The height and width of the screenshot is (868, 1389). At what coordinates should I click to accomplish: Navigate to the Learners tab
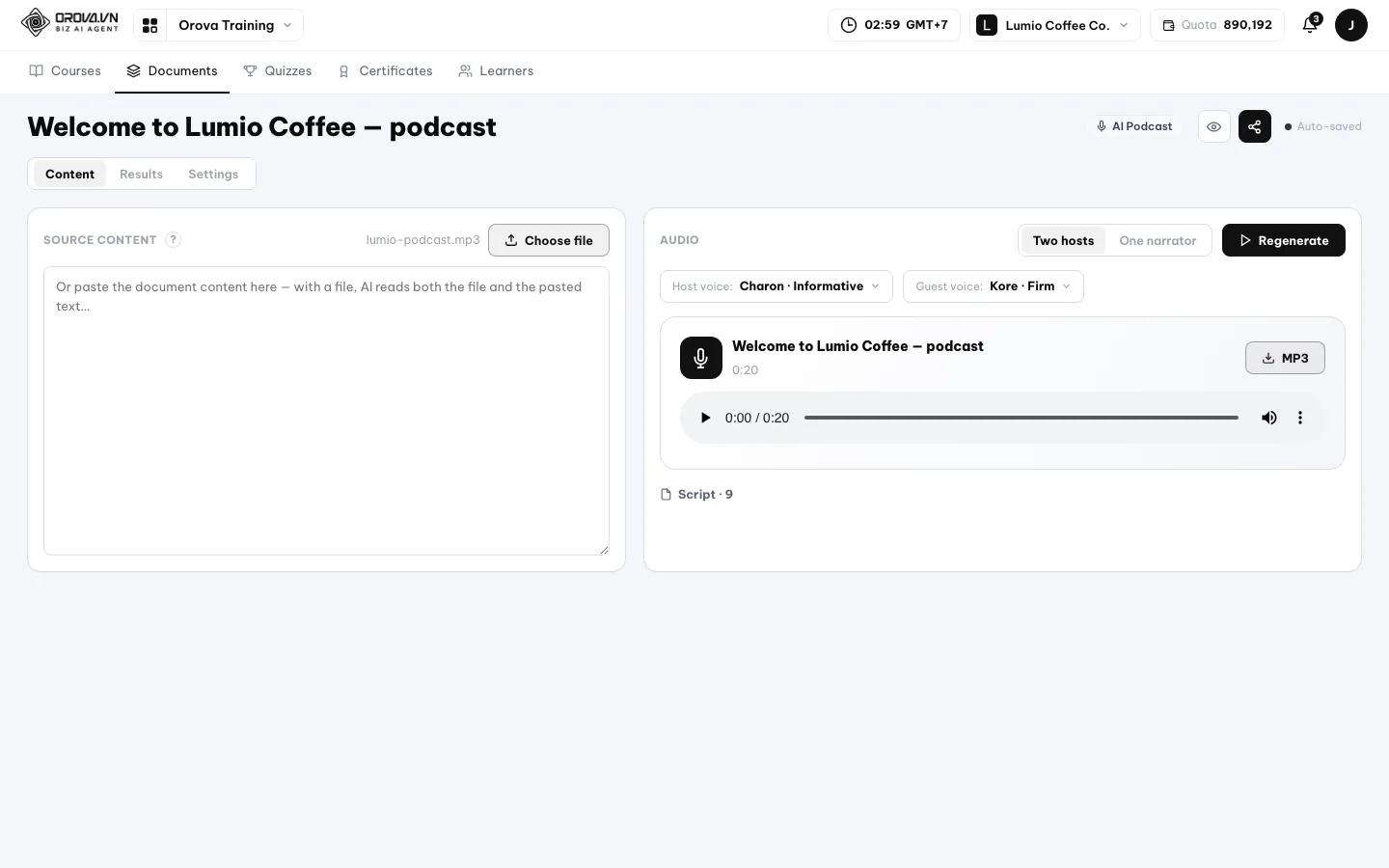pos(496,71)
